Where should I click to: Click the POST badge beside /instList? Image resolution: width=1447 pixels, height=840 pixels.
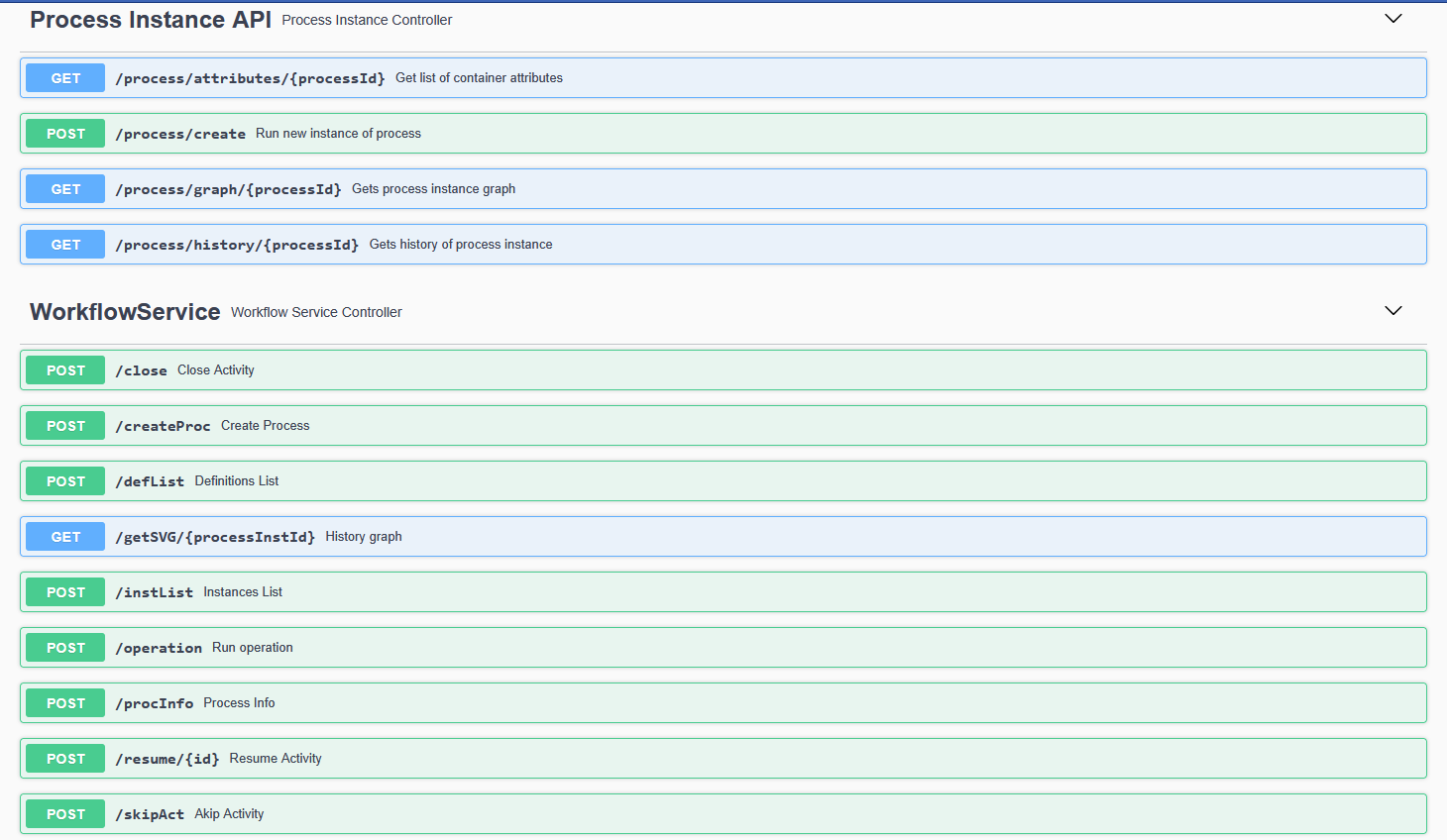[x=65, y=592]
